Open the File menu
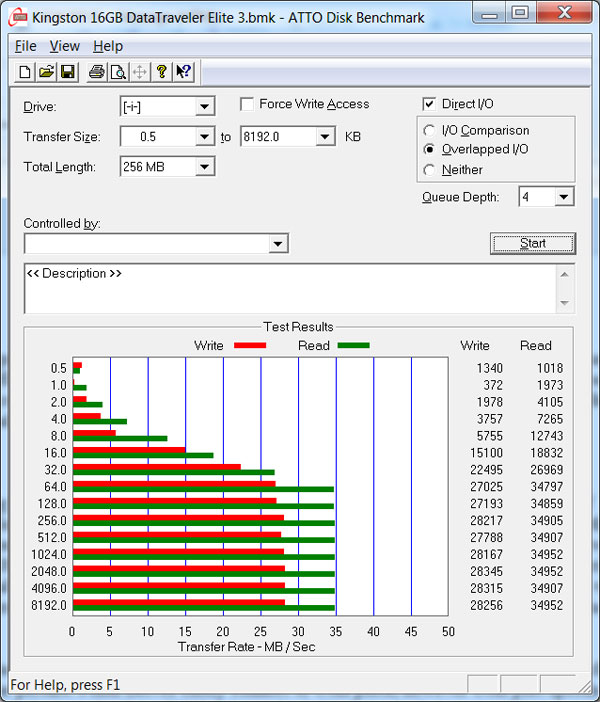Image resolution: width=600 pixels, height=702 pixels. 26,46
